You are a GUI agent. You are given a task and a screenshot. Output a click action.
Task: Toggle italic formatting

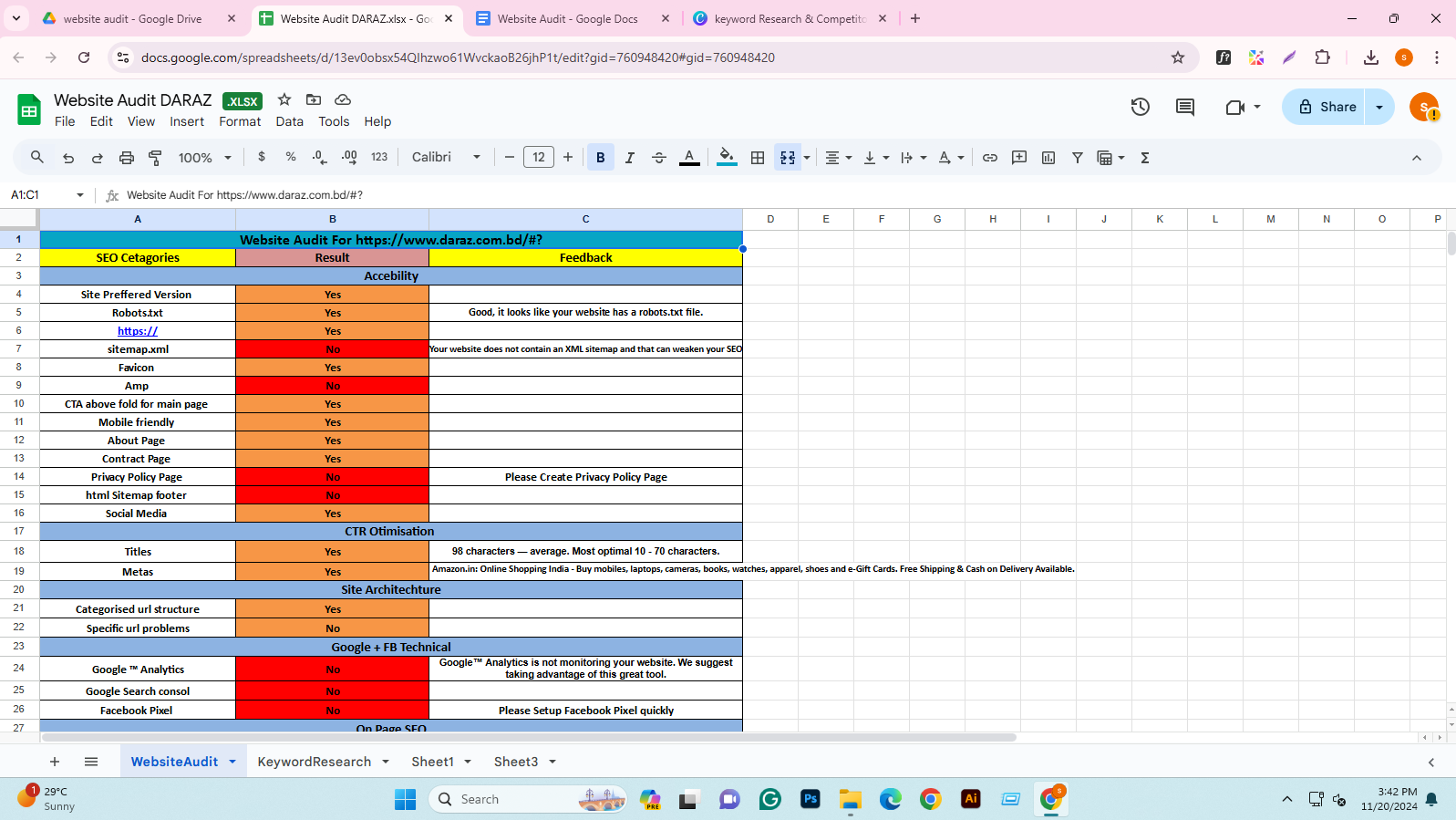pyautogui.click(x=629, y=158)
